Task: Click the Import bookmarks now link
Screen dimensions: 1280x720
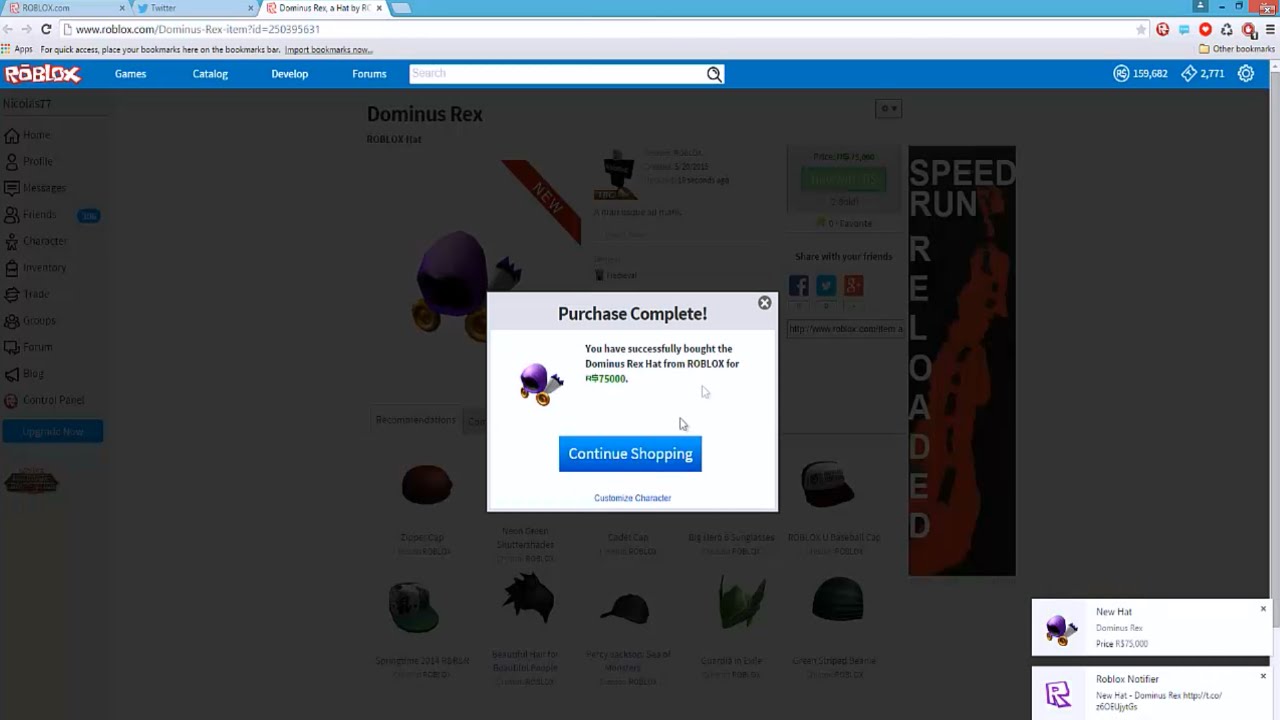Action: click(x=328, y=50)
